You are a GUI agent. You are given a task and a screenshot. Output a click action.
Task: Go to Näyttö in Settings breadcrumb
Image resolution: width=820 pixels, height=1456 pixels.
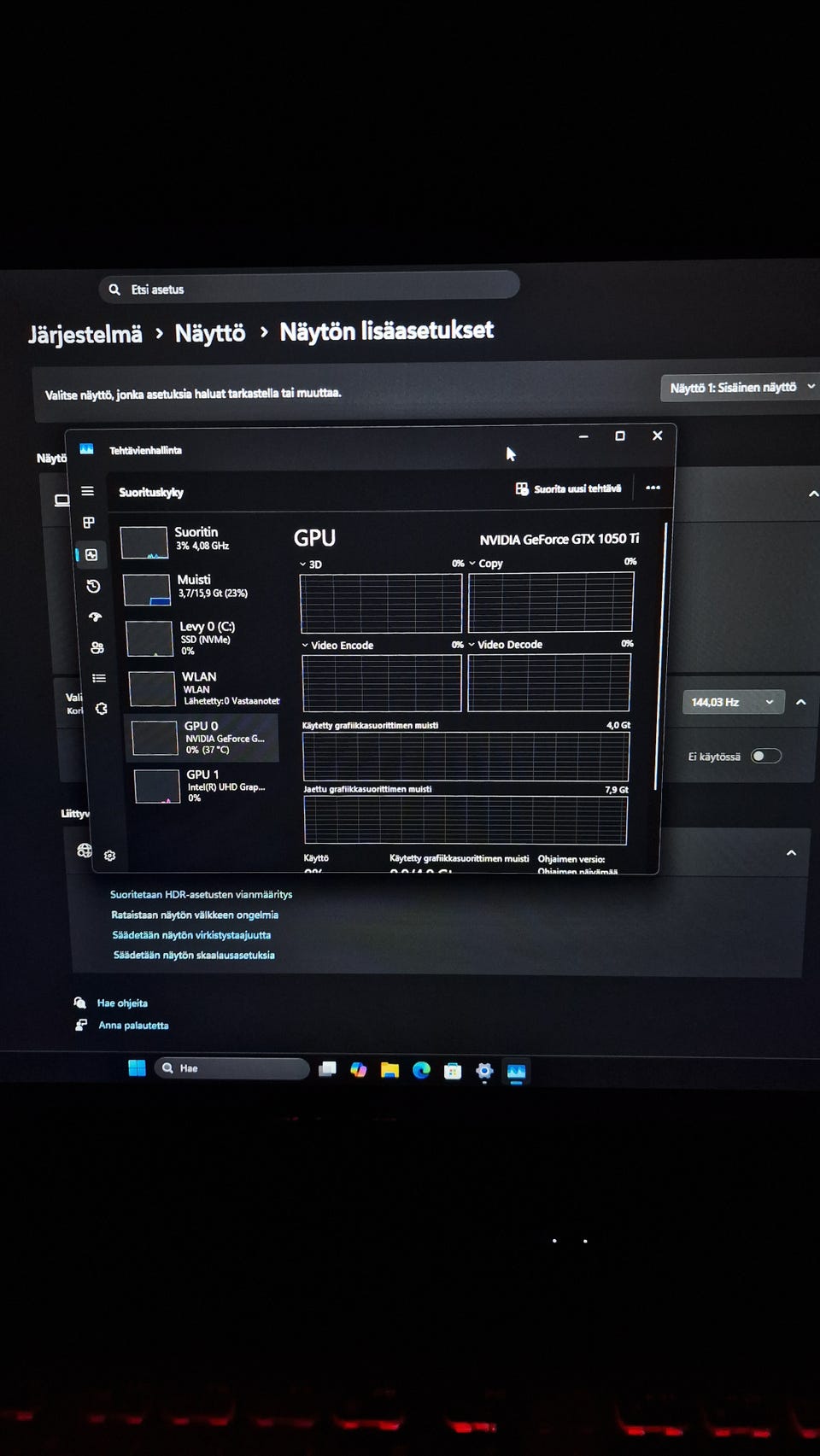(x=210, y=332)
